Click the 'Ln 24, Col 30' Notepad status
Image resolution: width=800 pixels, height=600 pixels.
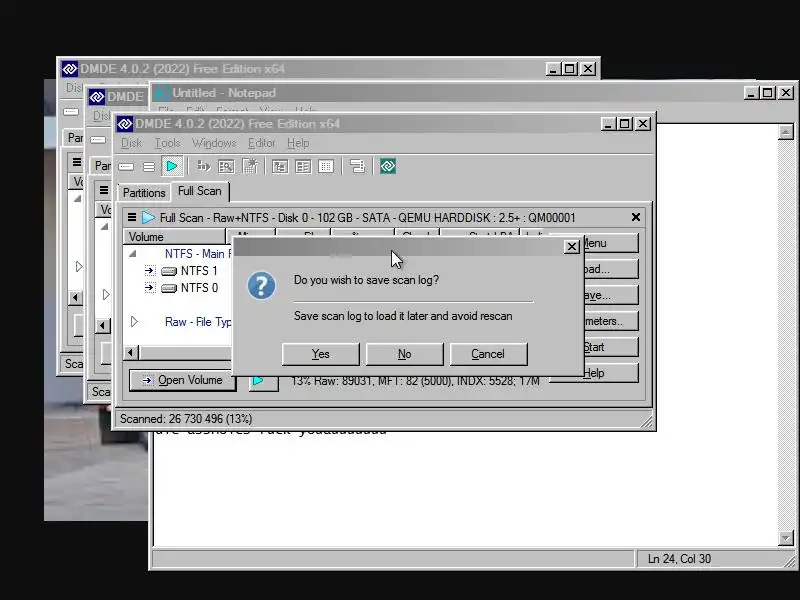pos(679,559)
